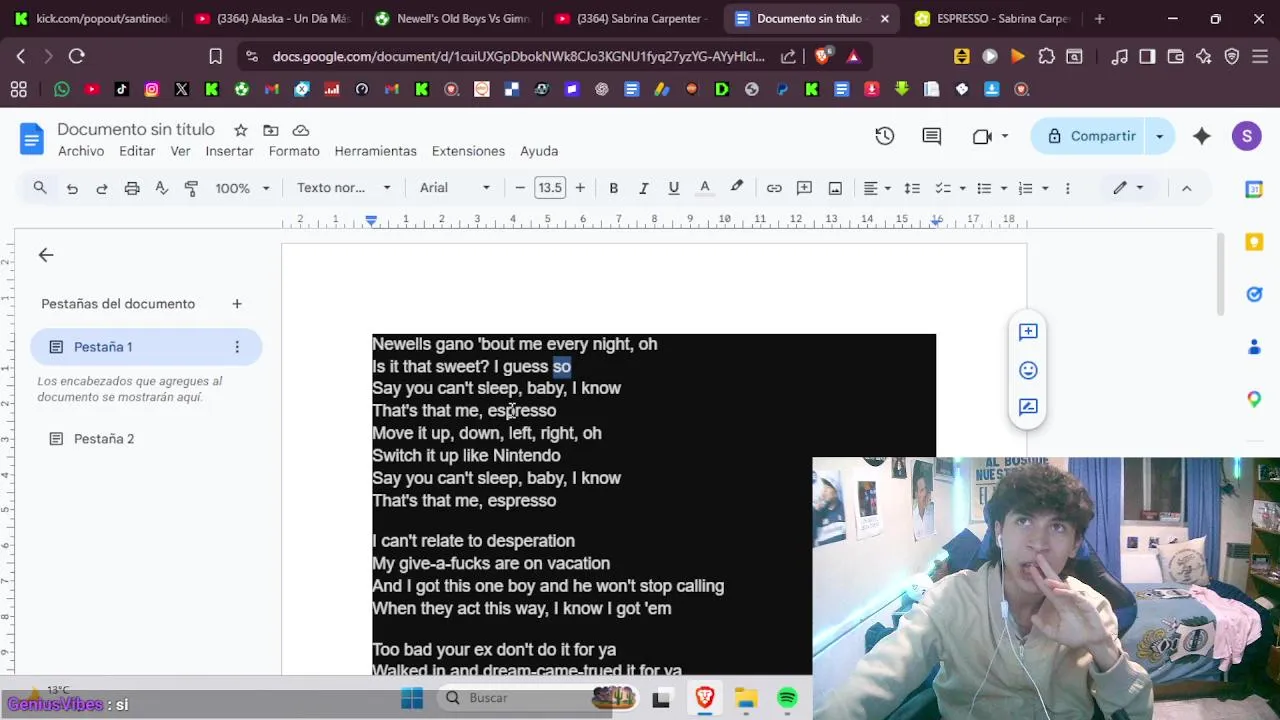The width and height of the screenshot is (1280, 720).
Task: Click the font size field showing 13.5
Action: (550, 188)
